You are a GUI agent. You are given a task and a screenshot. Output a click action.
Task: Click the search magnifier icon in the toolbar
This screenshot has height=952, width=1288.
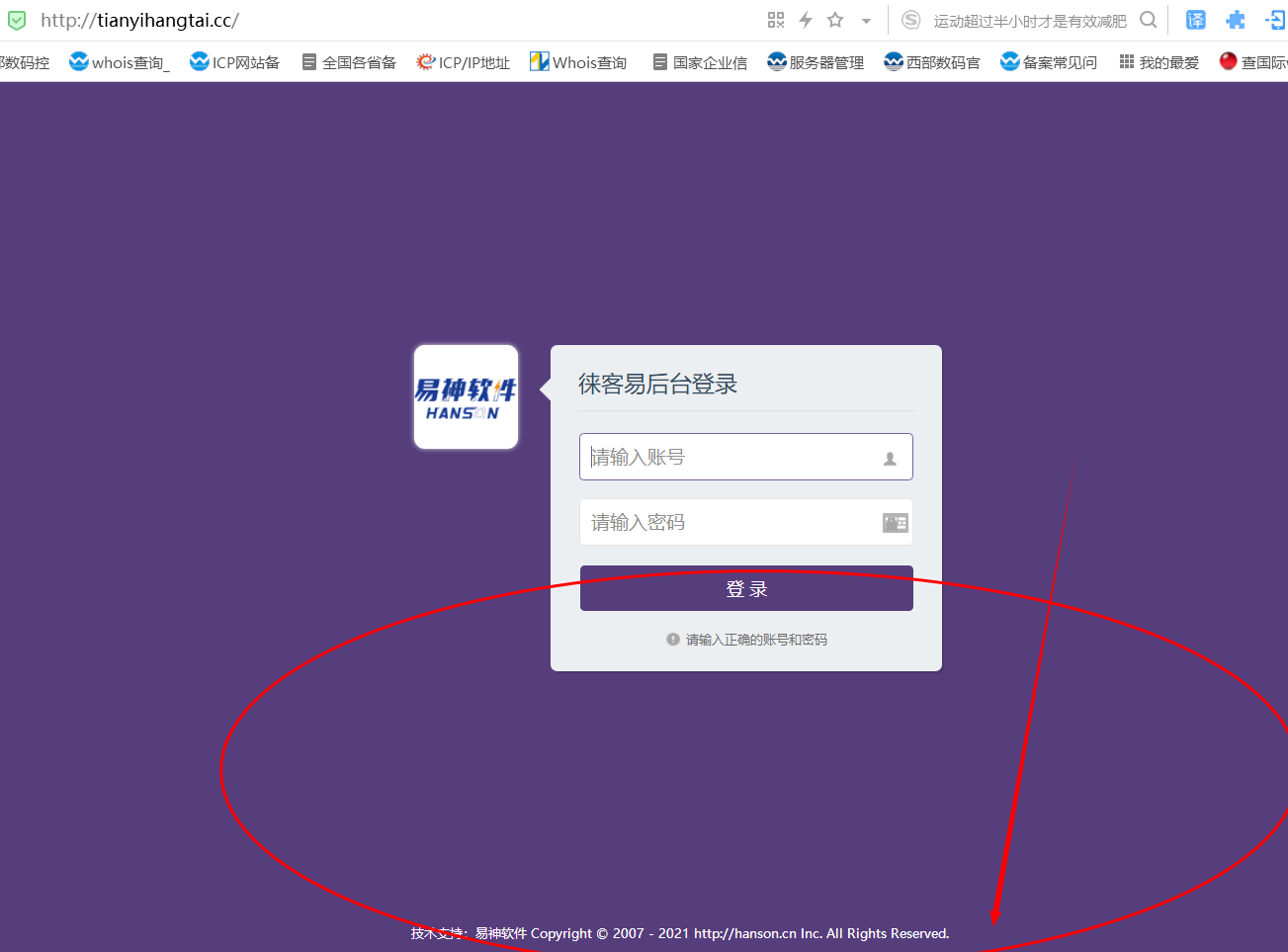point(1148,20)
